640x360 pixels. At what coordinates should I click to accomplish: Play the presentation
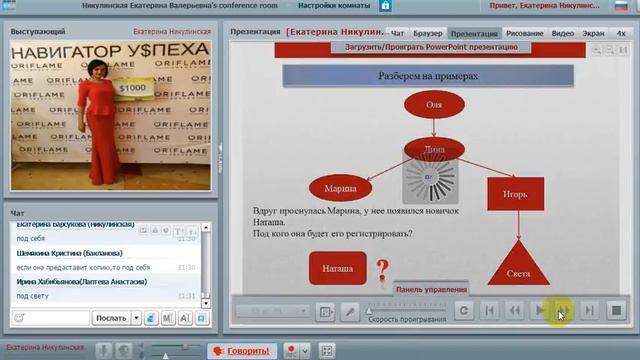[x=540, y=311]
